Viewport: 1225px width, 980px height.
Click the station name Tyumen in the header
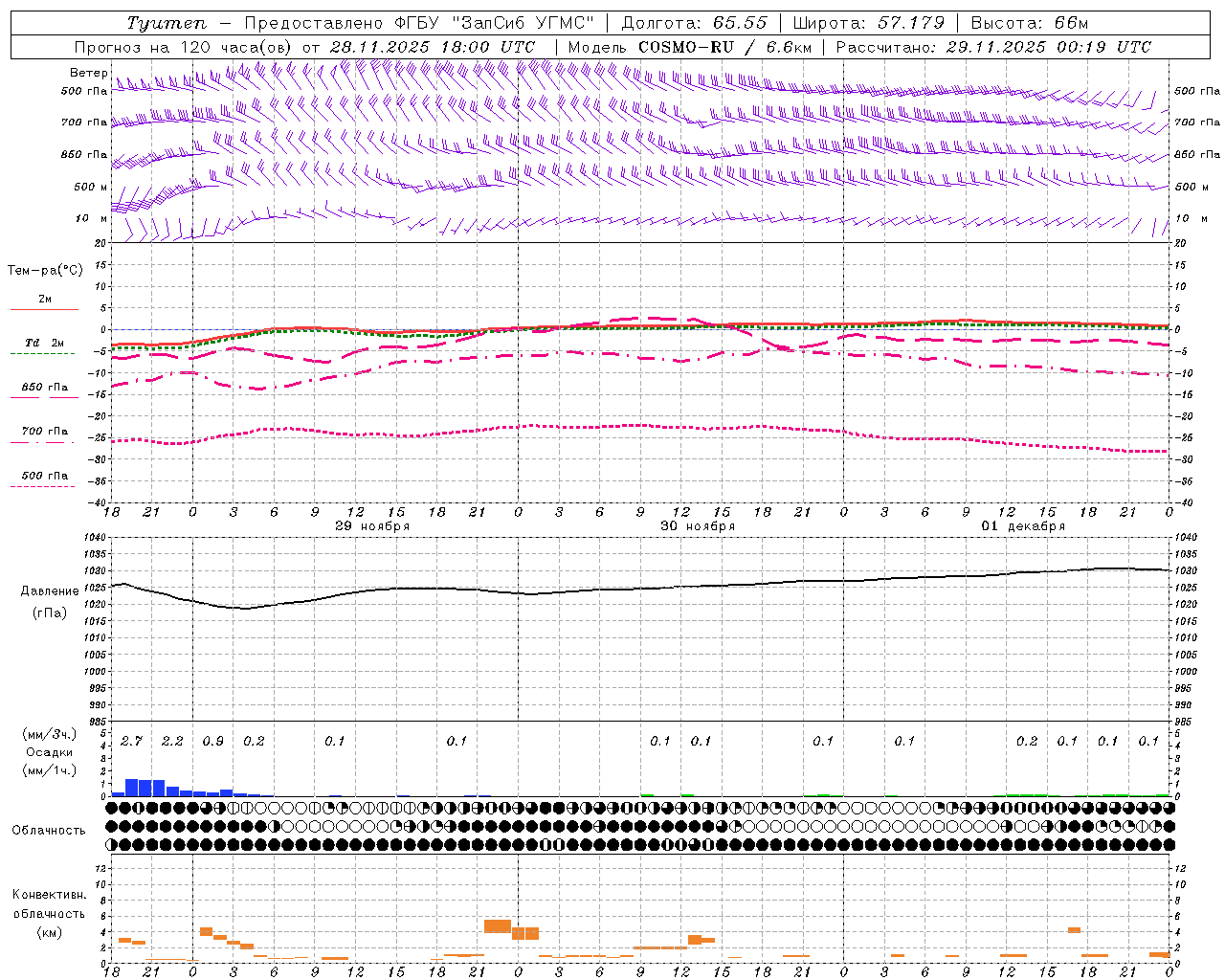pyautogui.click(x=167, y=23)
